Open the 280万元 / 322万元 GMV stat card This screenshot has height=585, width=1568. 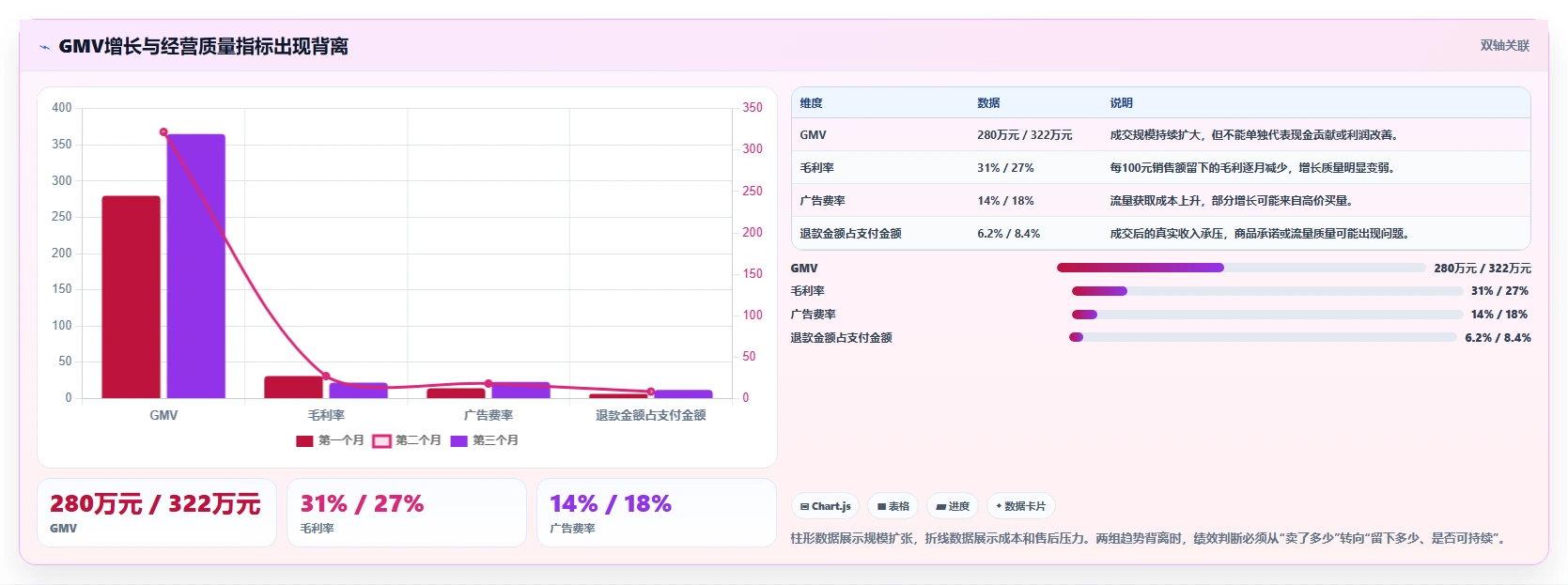[156, 513]
